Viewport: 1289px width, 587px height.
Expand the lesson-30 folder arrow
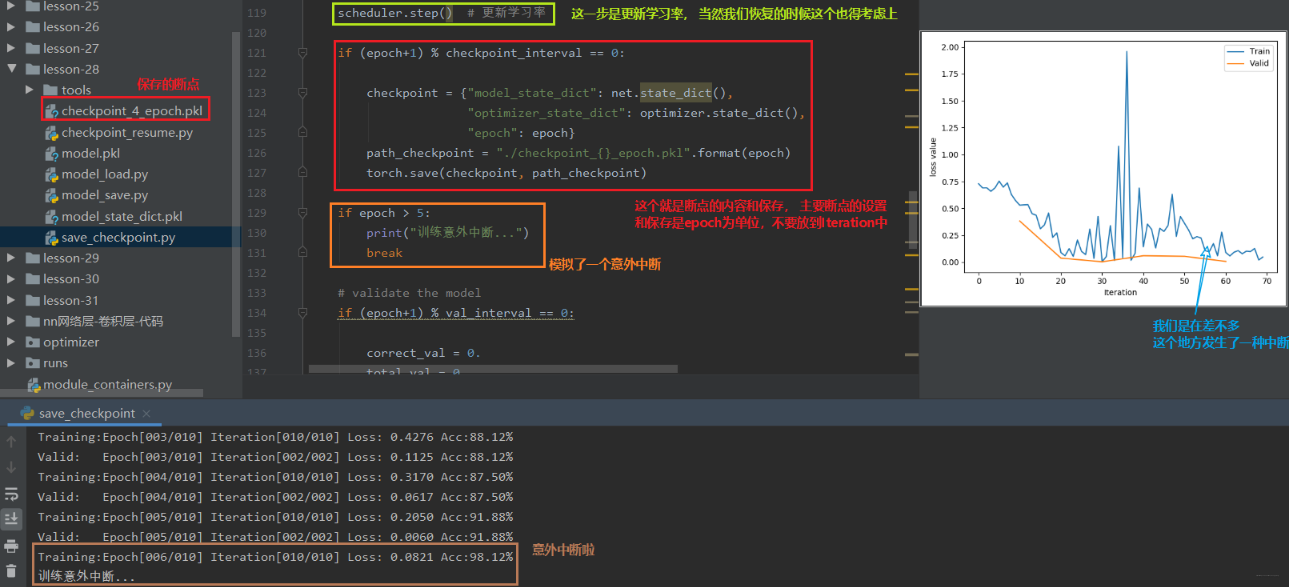pos(11,279)
